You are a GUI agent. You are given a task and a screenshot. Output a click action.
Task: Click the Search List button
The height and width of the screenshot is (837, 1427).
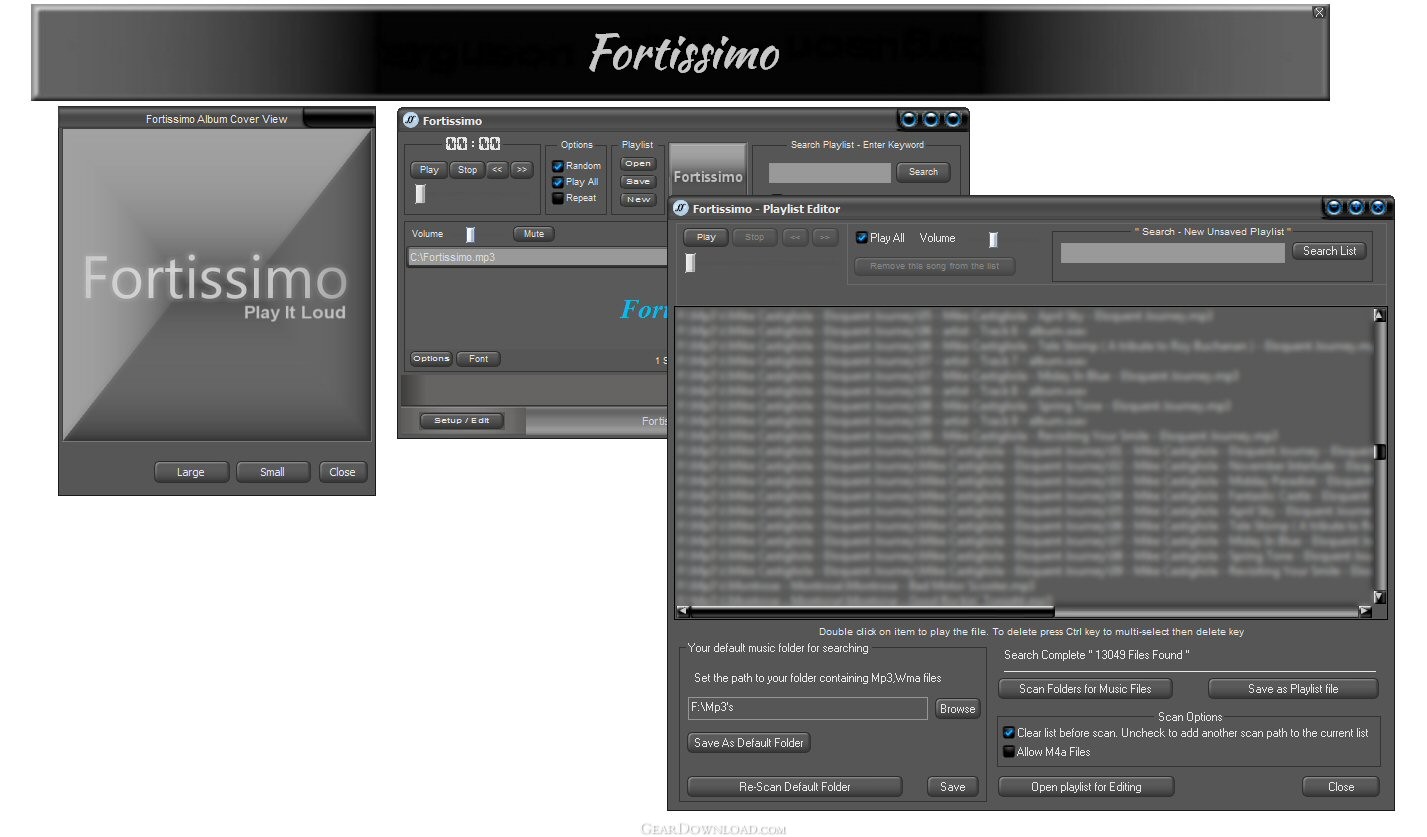pyautogui.click(x=1330, y=251)
